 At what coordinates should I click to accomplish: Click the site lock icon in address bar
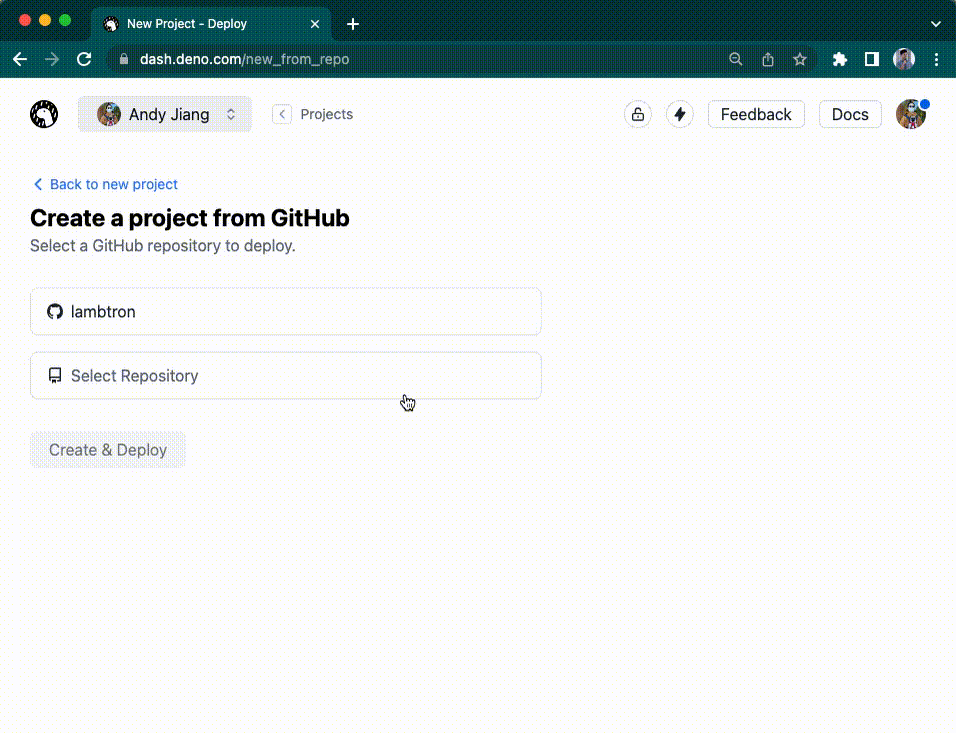click(x=124, y=59)
